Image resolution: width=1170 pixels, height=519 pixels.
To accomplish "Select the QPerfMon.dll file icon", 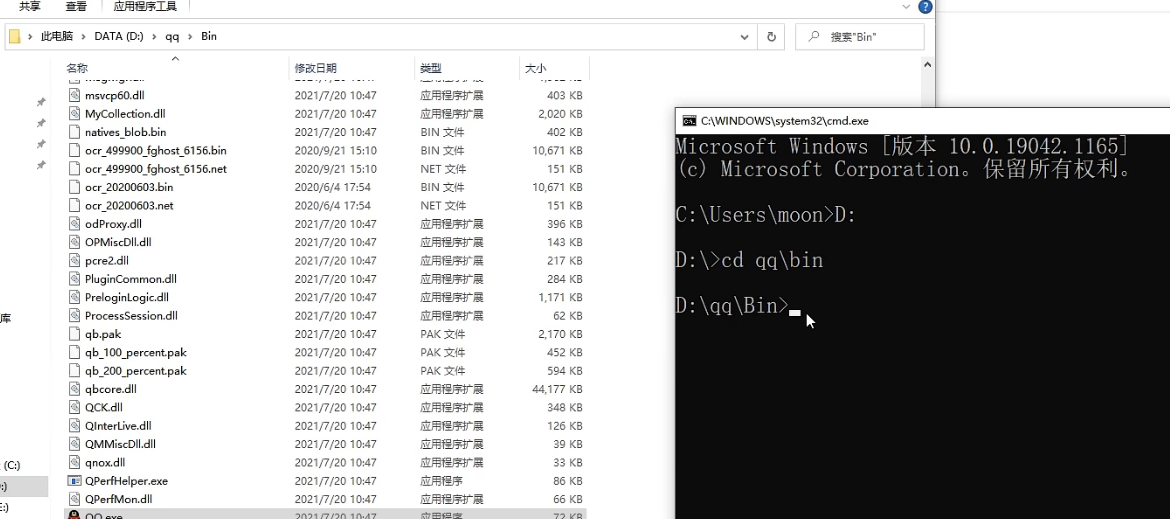I will (x=73, y=499).
